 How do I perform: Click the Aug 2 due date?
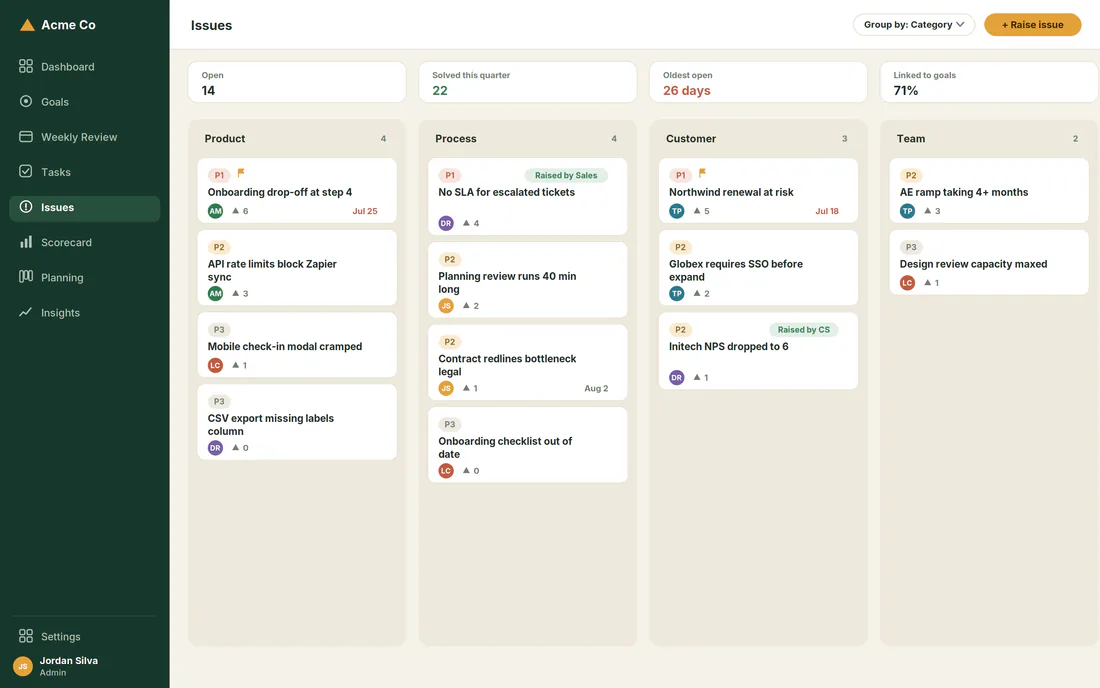tap(596, 389)
